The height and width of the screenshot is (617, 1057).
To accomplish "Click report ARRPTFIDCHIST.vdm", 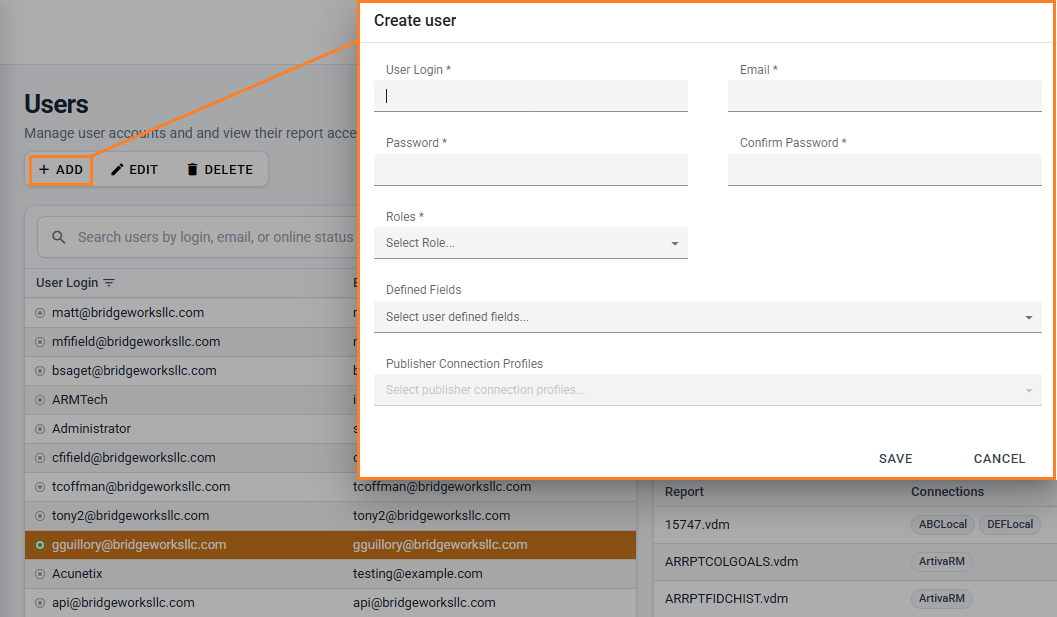I will [727, 599].
